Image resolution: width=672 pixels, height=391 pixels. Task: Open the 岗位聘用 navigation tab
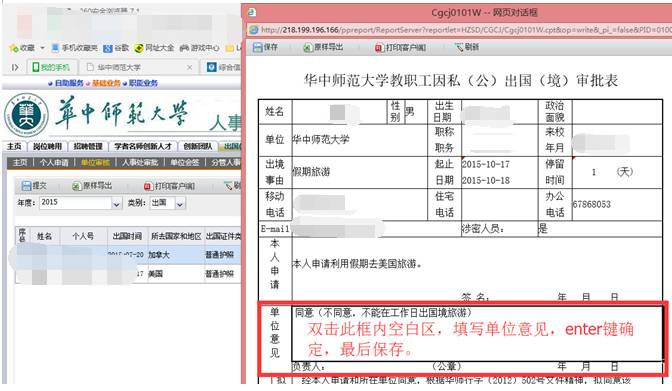point(47,147)
